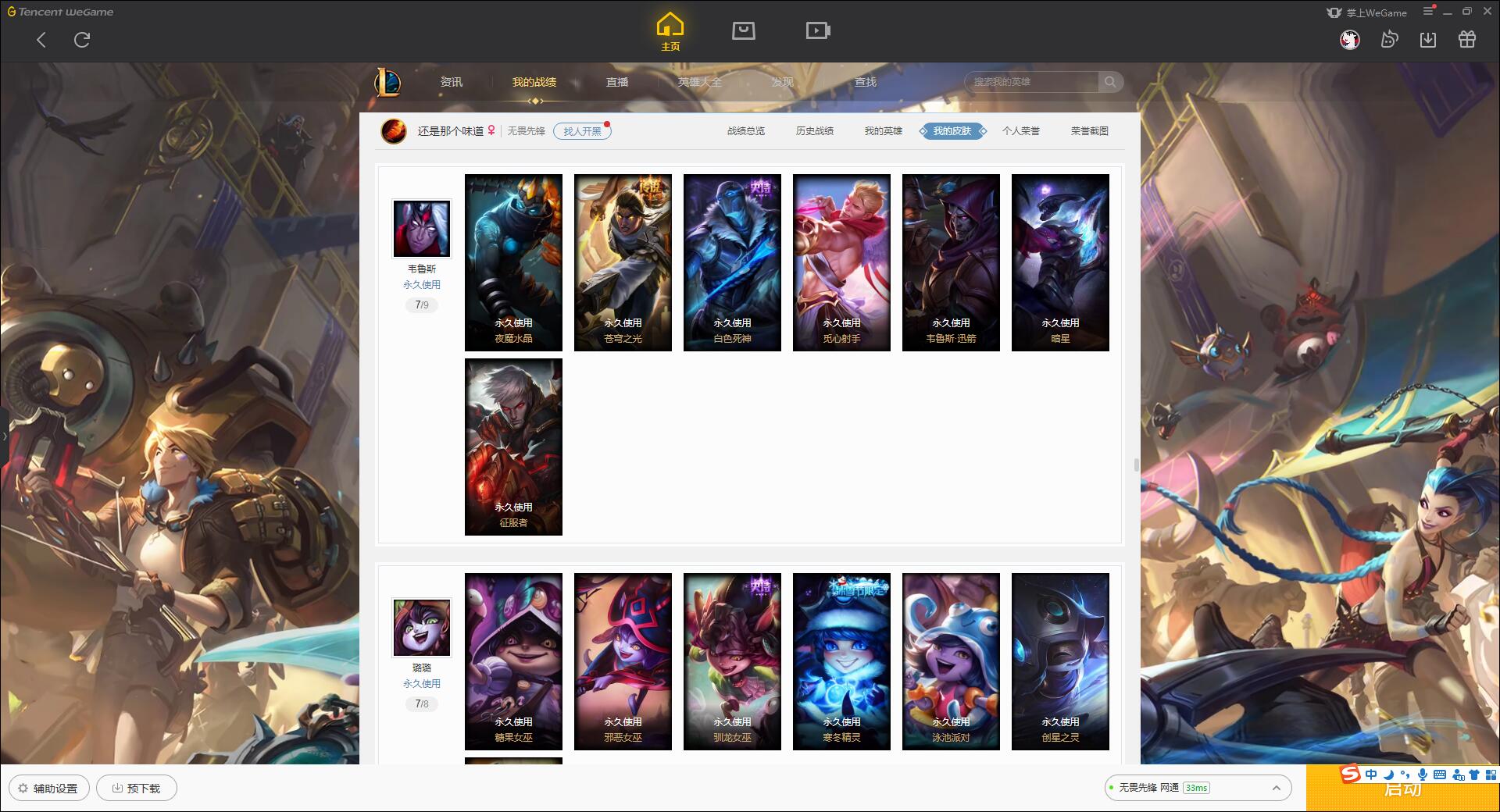Screen dimensions: 1500x812
Task: Open the gift box icon
Action: pos(1466,39)
